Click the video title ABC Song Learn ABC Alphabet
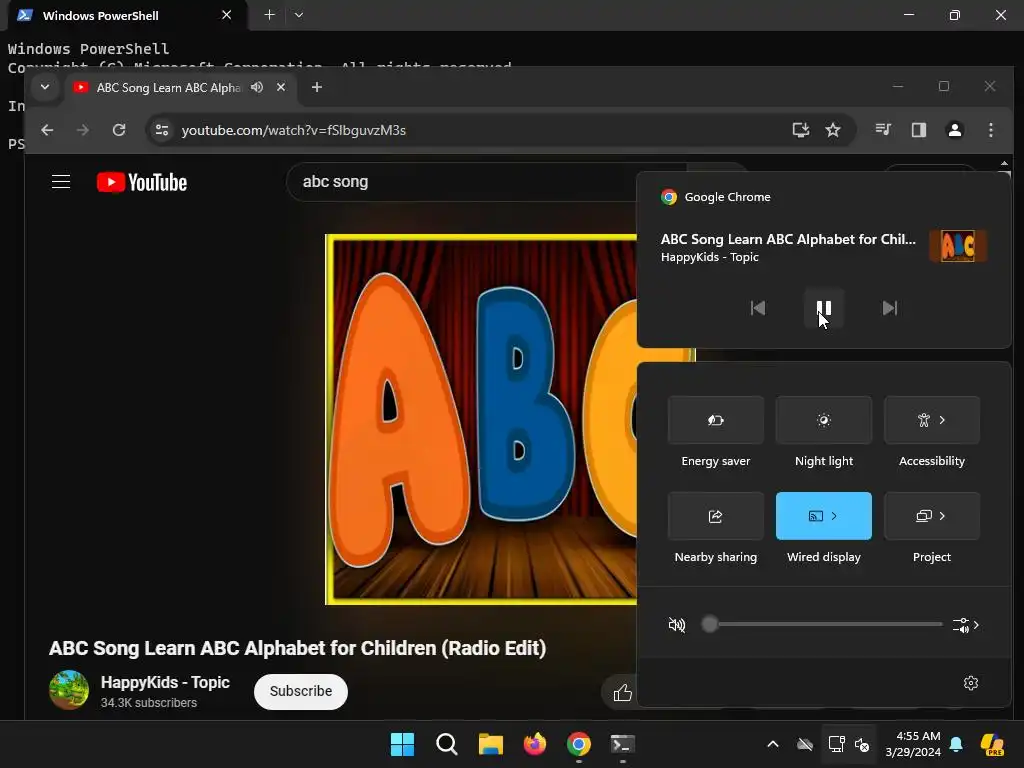This screenshot has width=1024, height=768. (297, 648)
